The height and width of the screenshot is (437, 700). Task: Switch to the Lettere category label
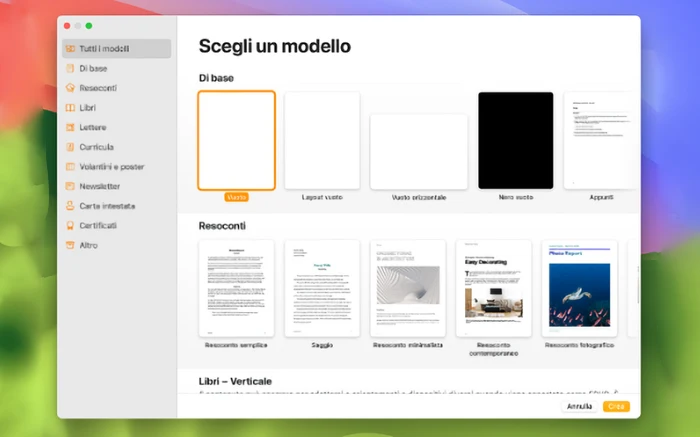click(x=93, y=127)
